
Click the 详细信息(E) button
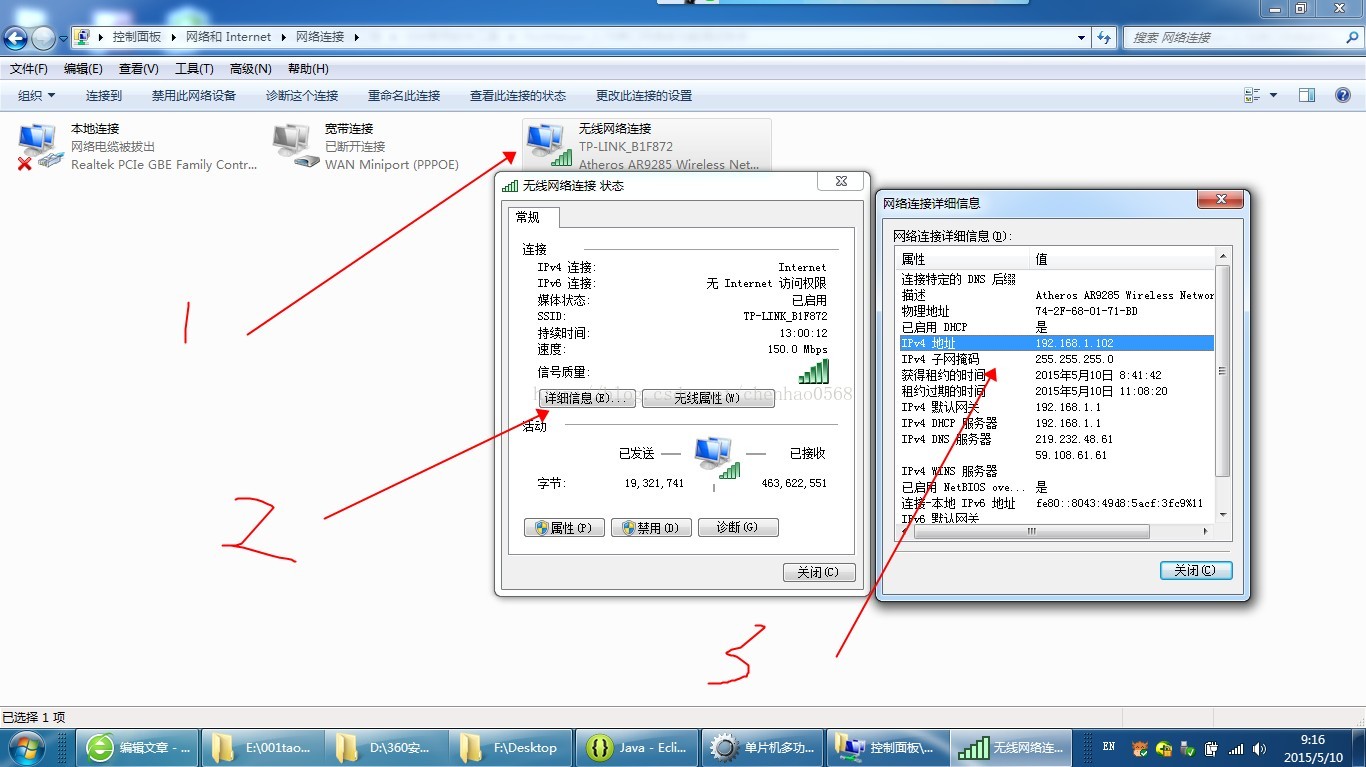(586, 398)
